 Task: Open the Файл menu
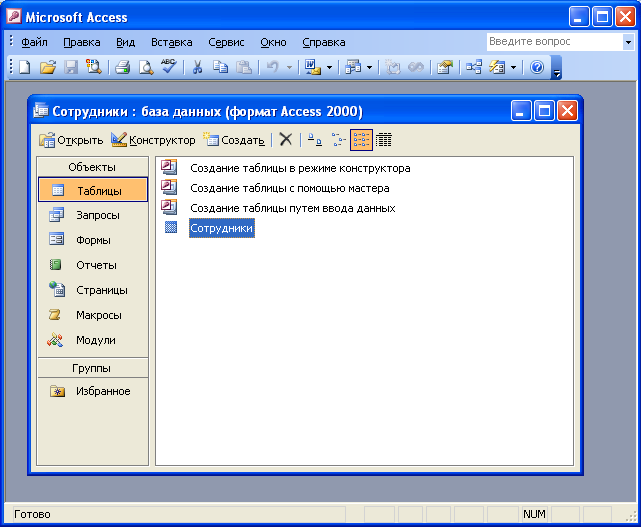pos(34,42)
